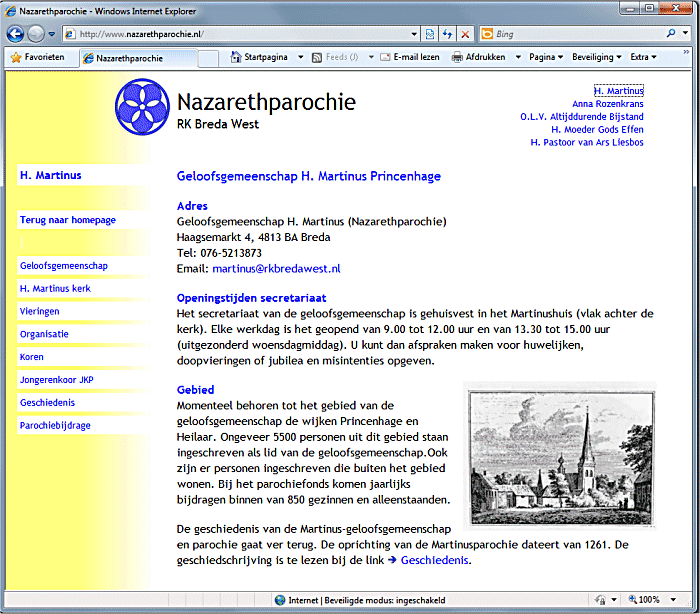Expand the Feeds dropdown arrow

(371, 57)
